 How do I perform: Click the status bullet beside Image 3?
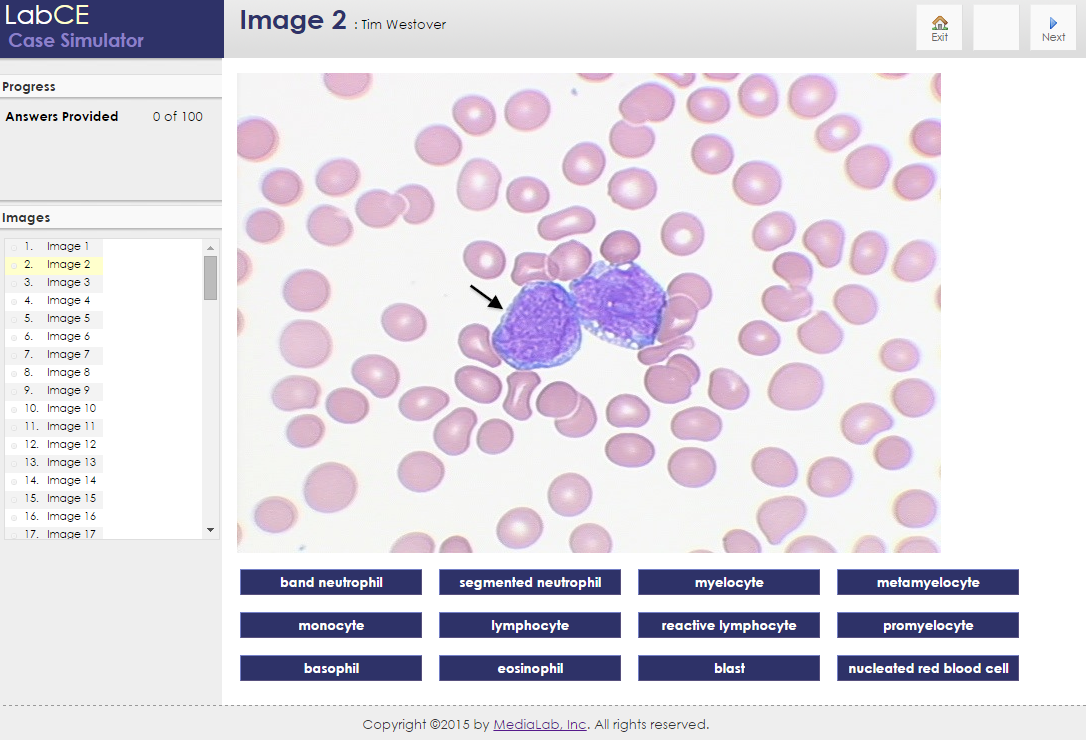pyautogui.click(x=14, y=283)
